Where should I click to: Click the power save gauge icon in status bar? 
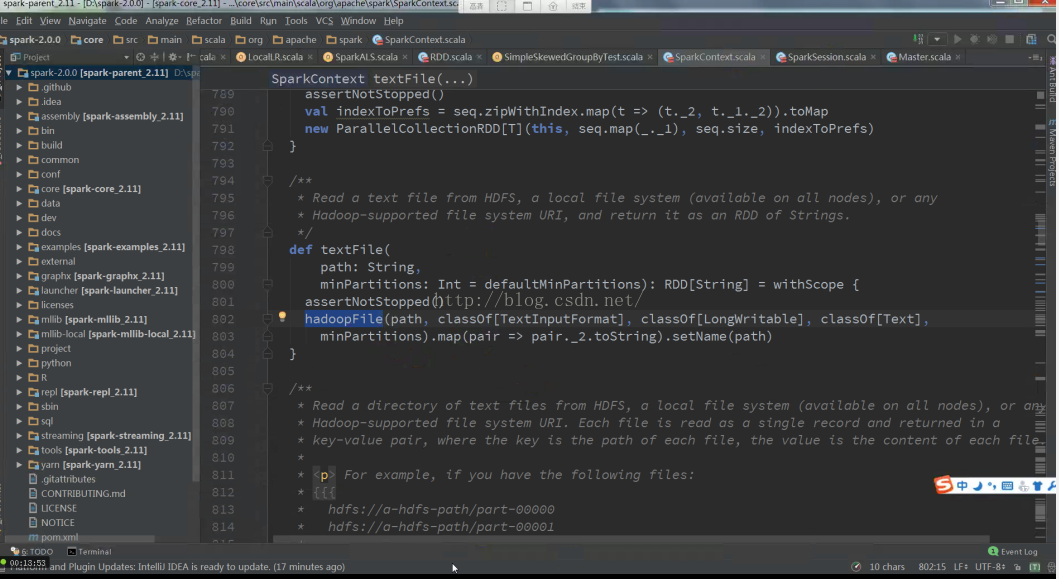click(856, 567)
